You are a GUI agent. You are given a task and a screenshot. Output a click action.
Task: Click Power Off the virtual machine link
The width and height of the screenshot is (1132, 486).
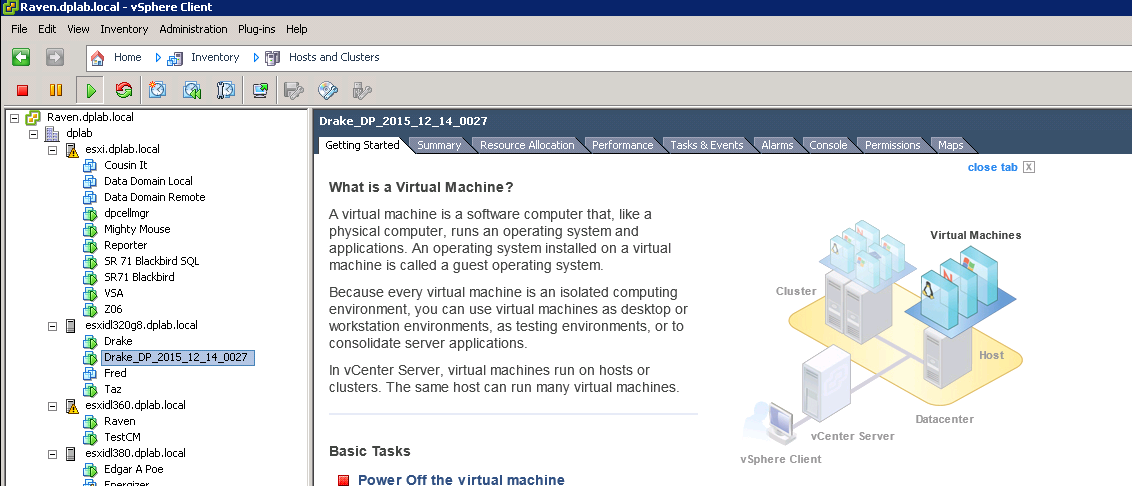click(461, 480)
